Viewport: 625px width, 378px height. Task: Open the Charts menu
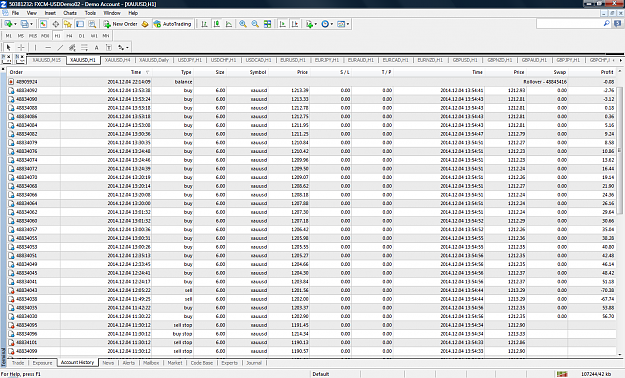coord(70,13)
